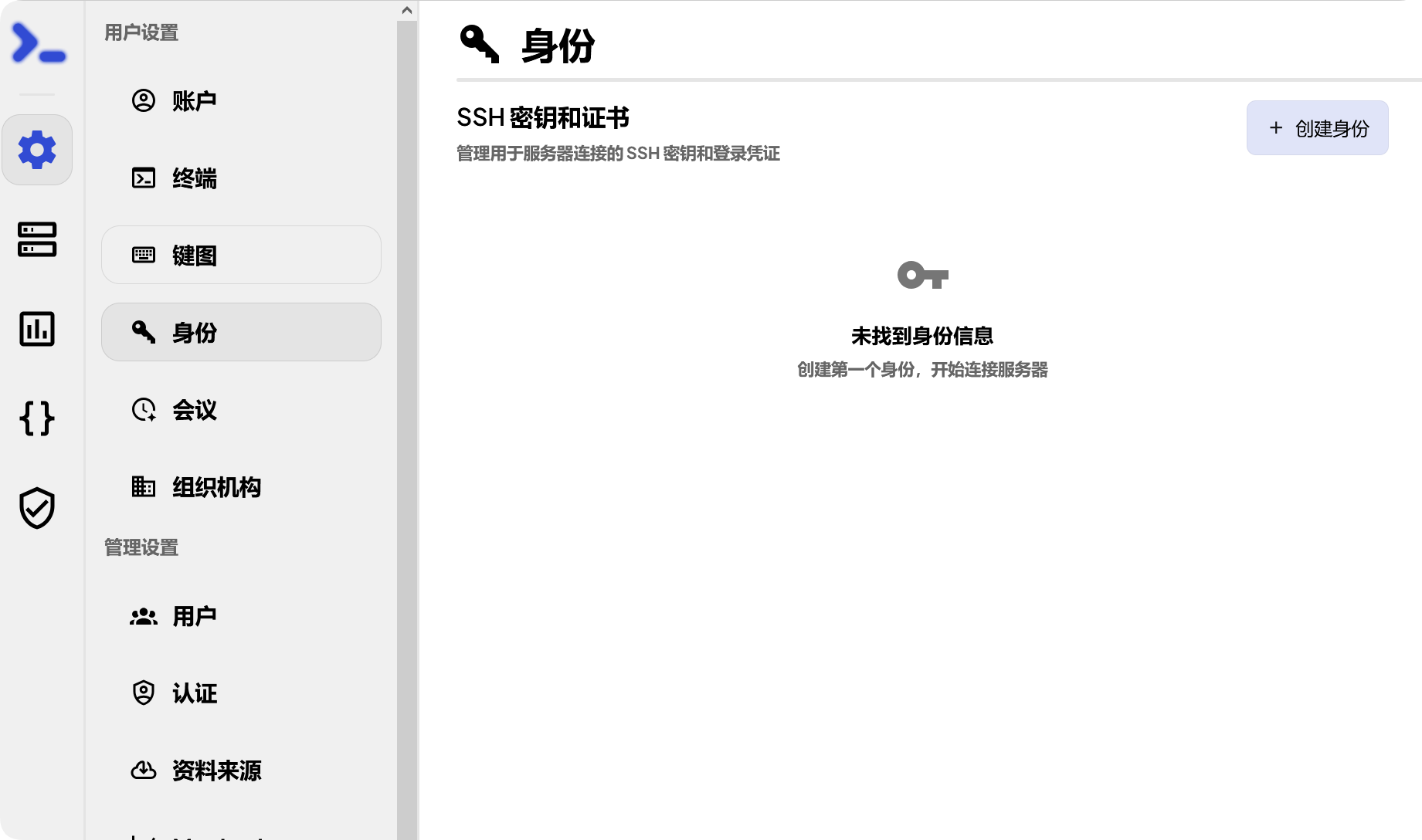The width and height of the screenshot is (1422, 840).
Task: Open the security shield icon
Action: 37,507
